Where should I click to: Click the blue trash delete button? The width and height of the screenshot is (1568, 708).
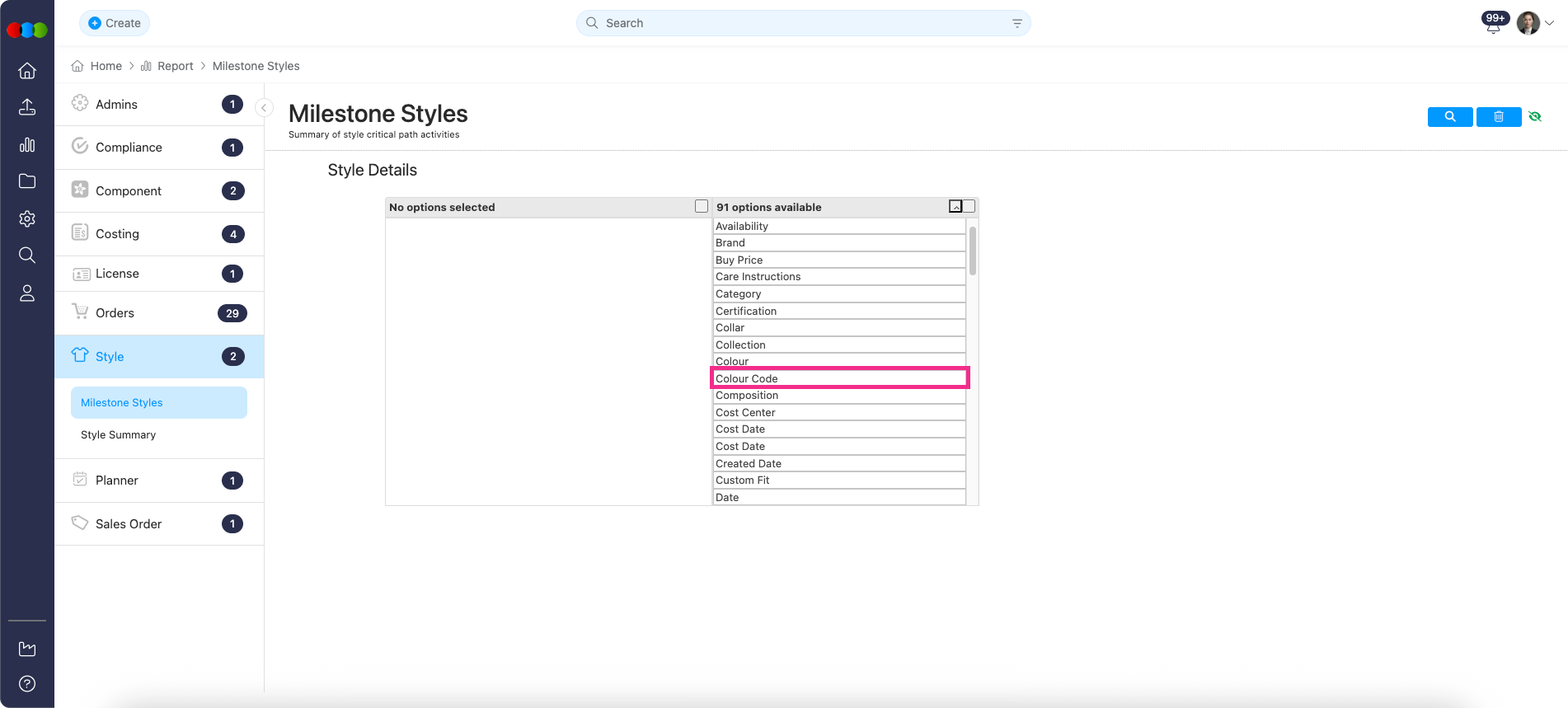pyautogui.click(x=1498, y=117)
